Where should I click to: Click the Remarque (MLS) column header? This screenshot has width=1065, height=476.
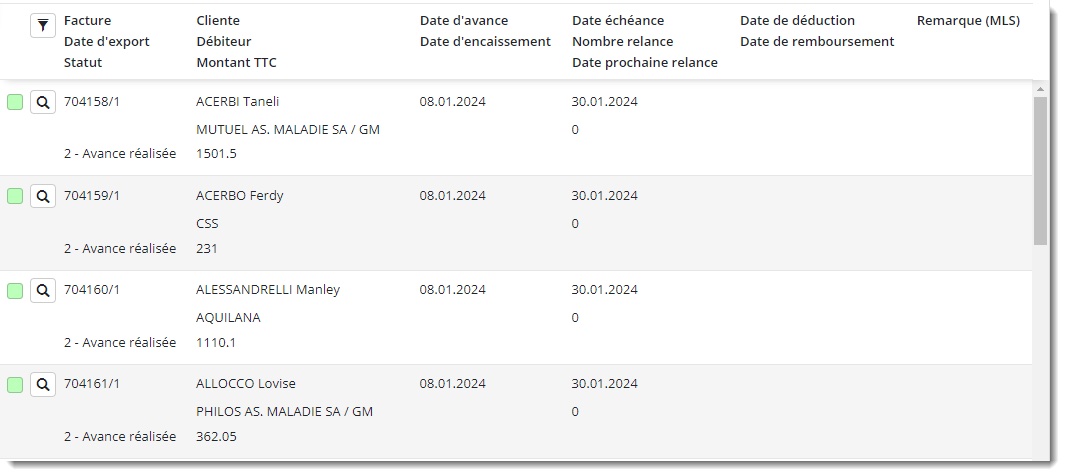[x=967, y=20]
